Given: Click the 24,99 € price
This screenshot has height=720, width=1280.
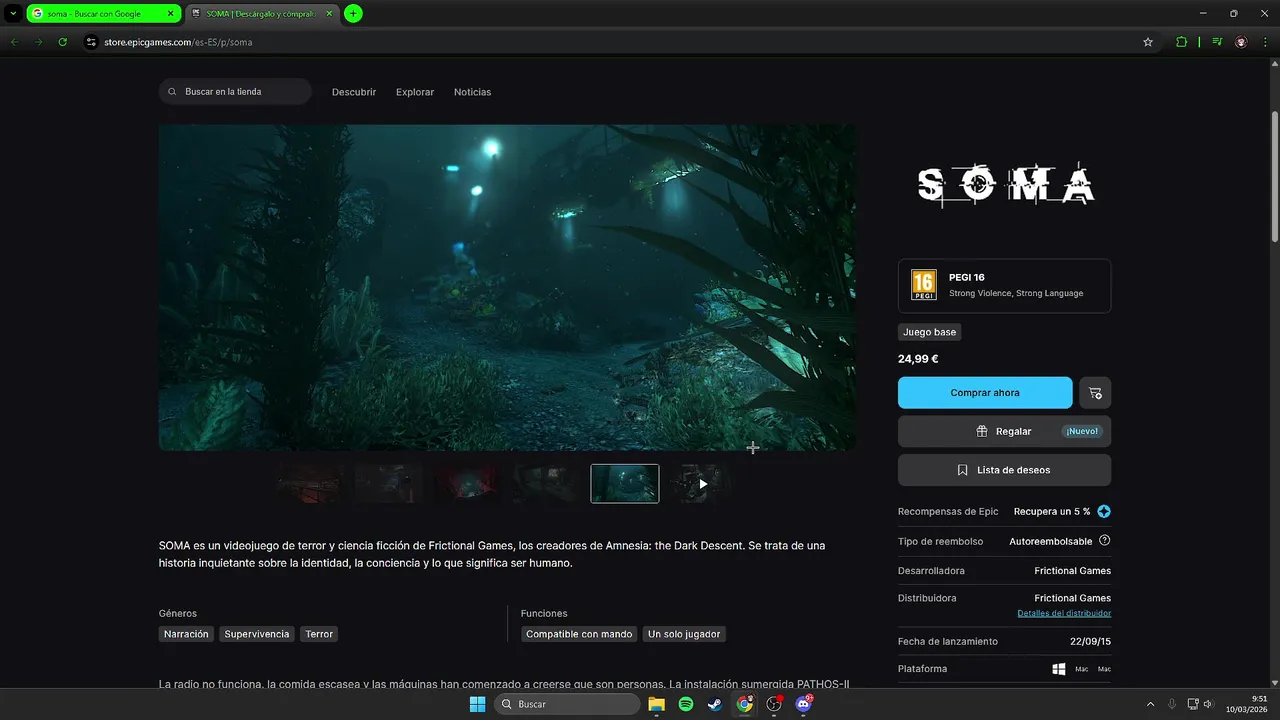Looking at the screenshot, I should pos(918,359).
